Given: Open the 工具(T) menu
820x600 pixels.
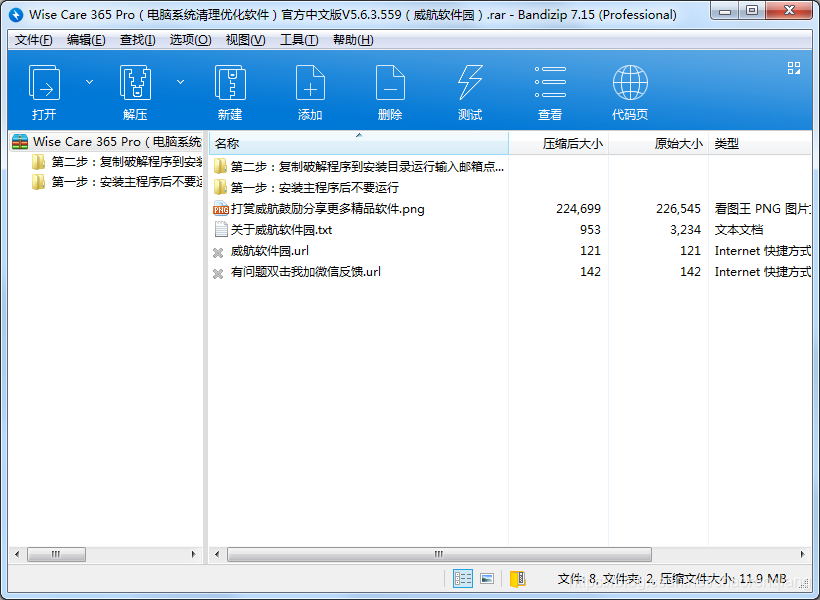Looking at the screenshot, I should pyautogui.click(x=299, y=40).
